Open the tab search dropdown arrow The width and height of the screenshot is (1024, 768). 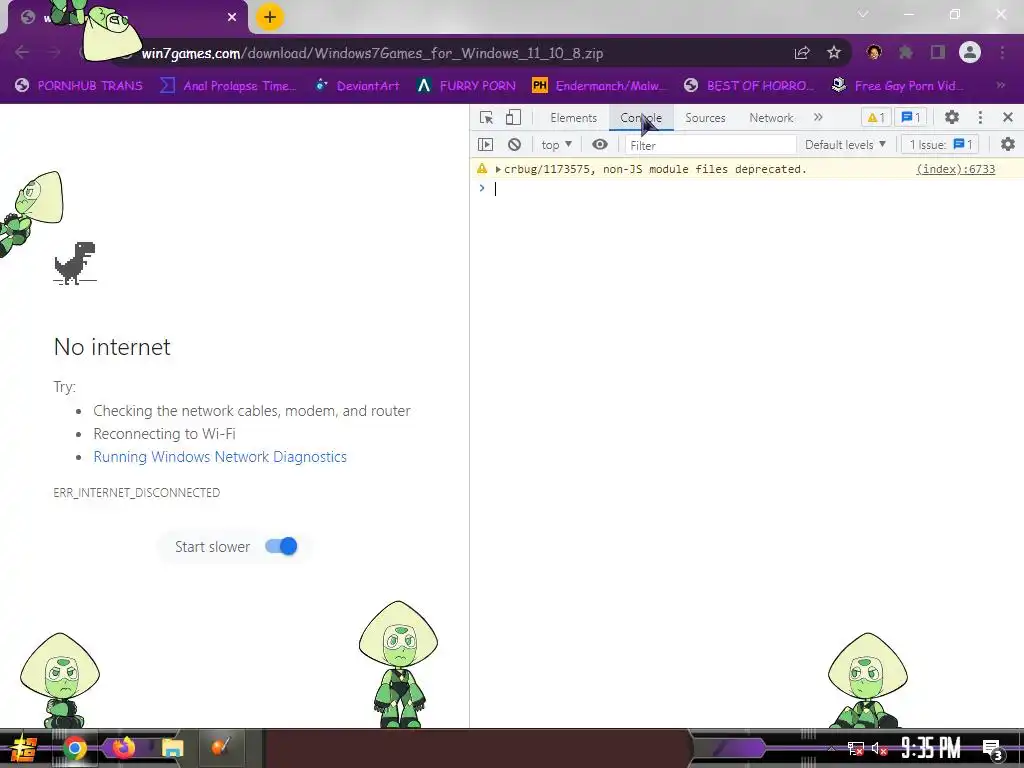click(x=863, y=14)
